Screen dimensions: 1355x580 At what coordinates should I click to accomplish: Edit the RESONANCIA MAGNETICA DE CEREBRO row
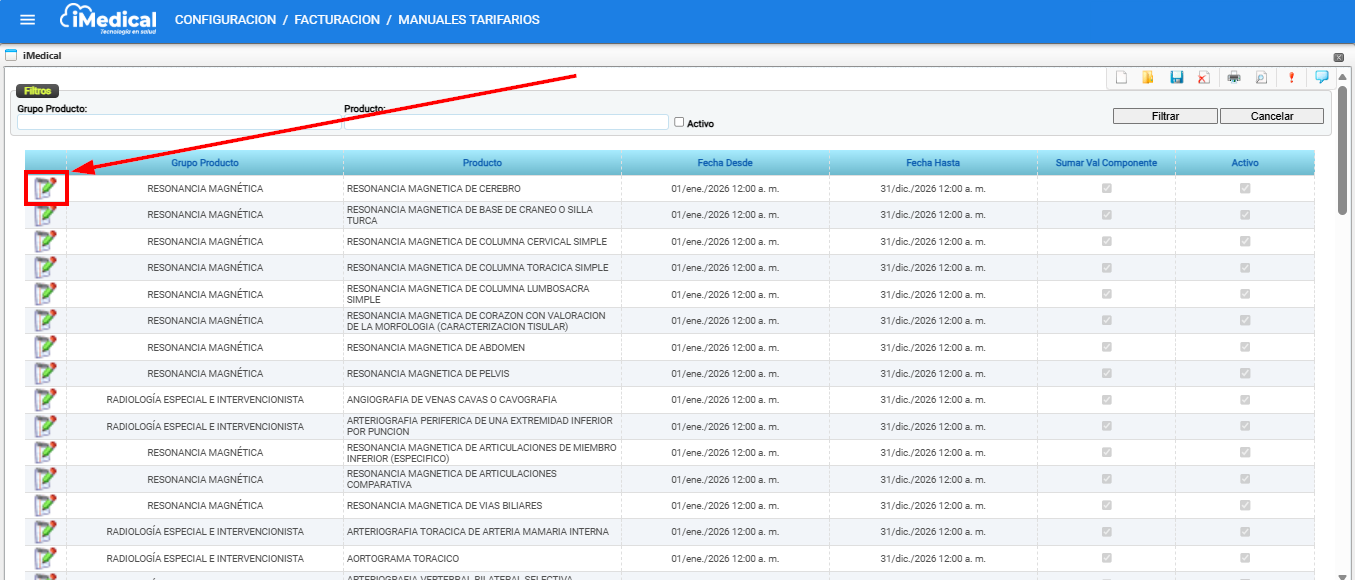click(45, 188)
